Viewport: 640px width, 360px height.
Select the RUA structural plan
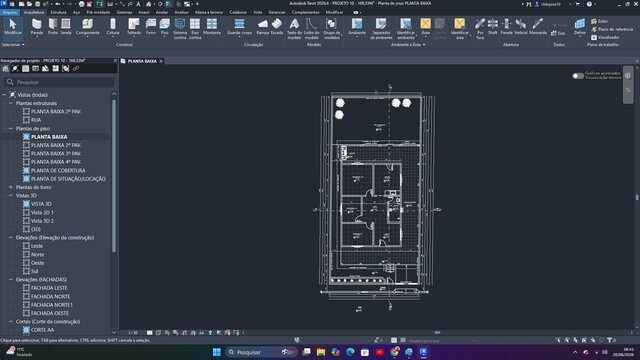point(36,120)
